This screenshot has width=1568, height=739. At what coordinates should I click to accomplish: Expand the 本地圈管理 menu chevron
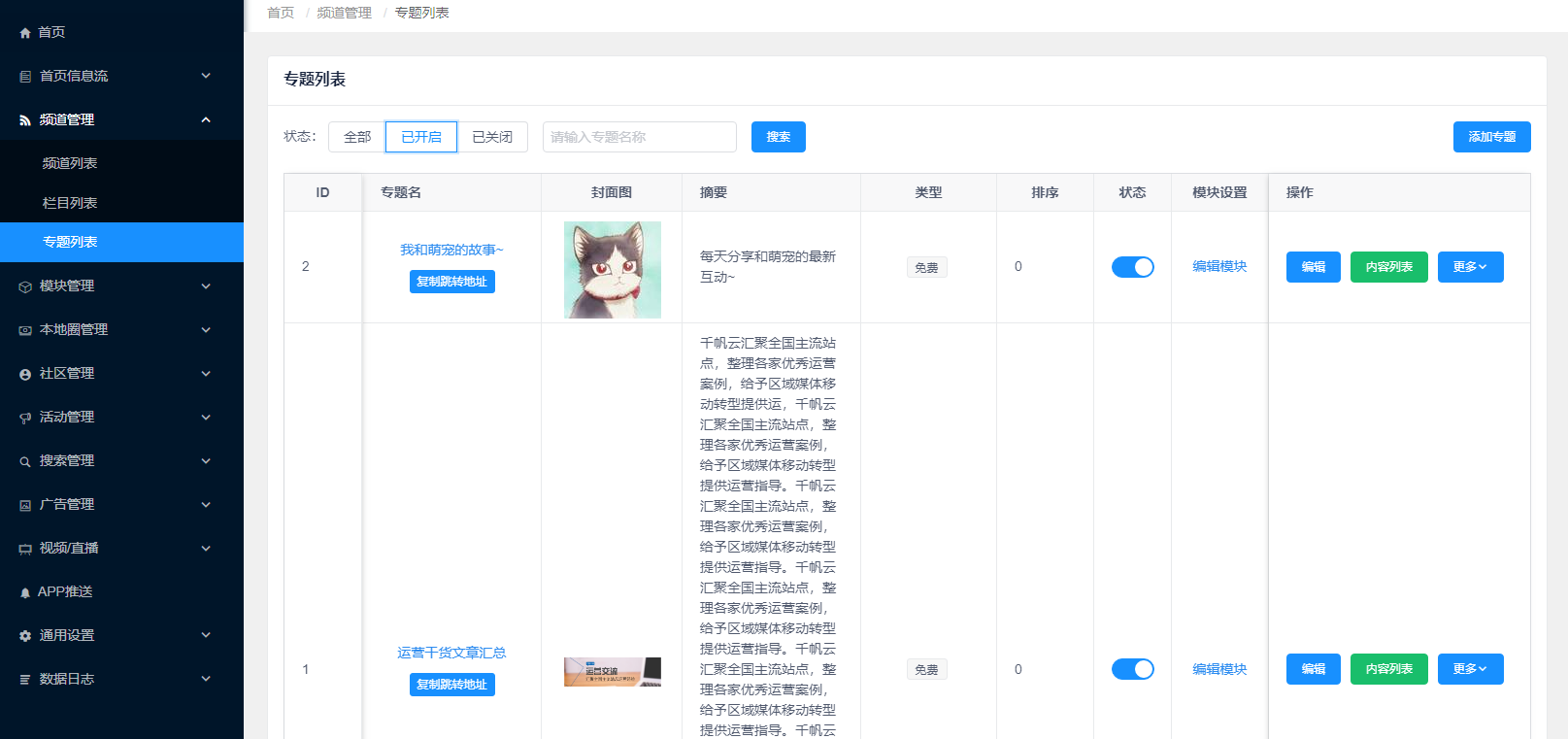click(206, 329)
